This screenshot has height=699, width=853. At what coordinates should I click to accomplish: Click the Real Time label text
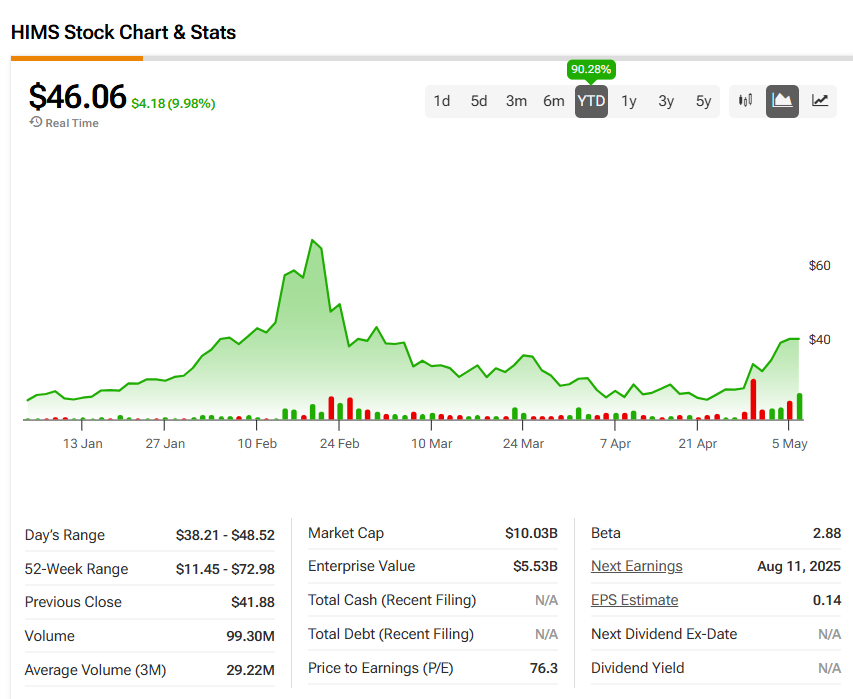point(72,123)
